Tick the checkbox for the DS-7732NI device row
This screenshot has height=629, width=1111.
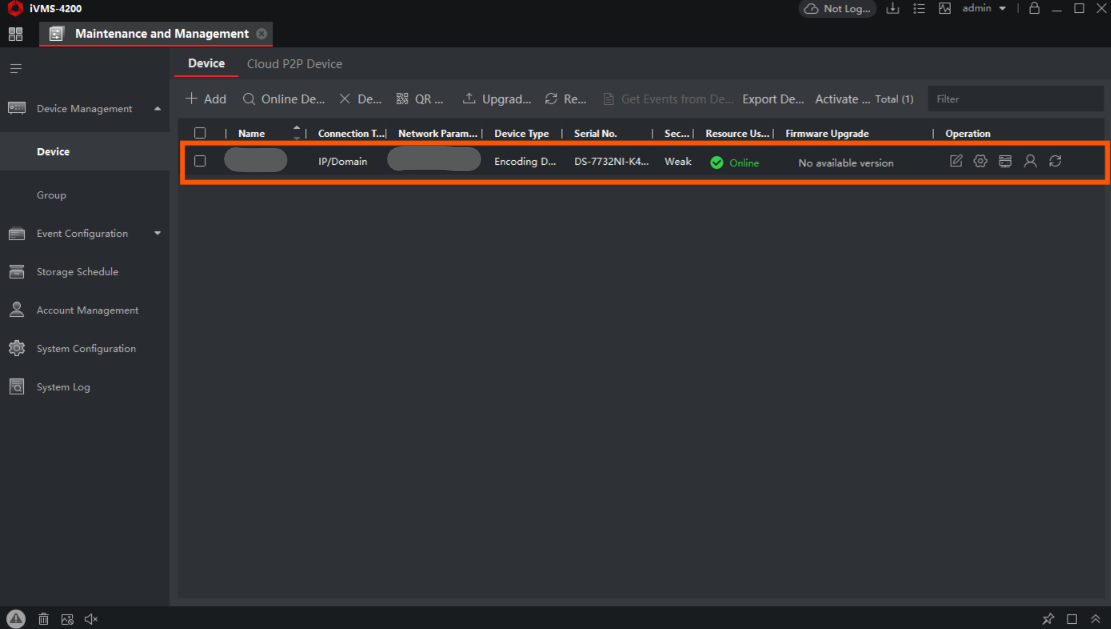click(200, 162)
